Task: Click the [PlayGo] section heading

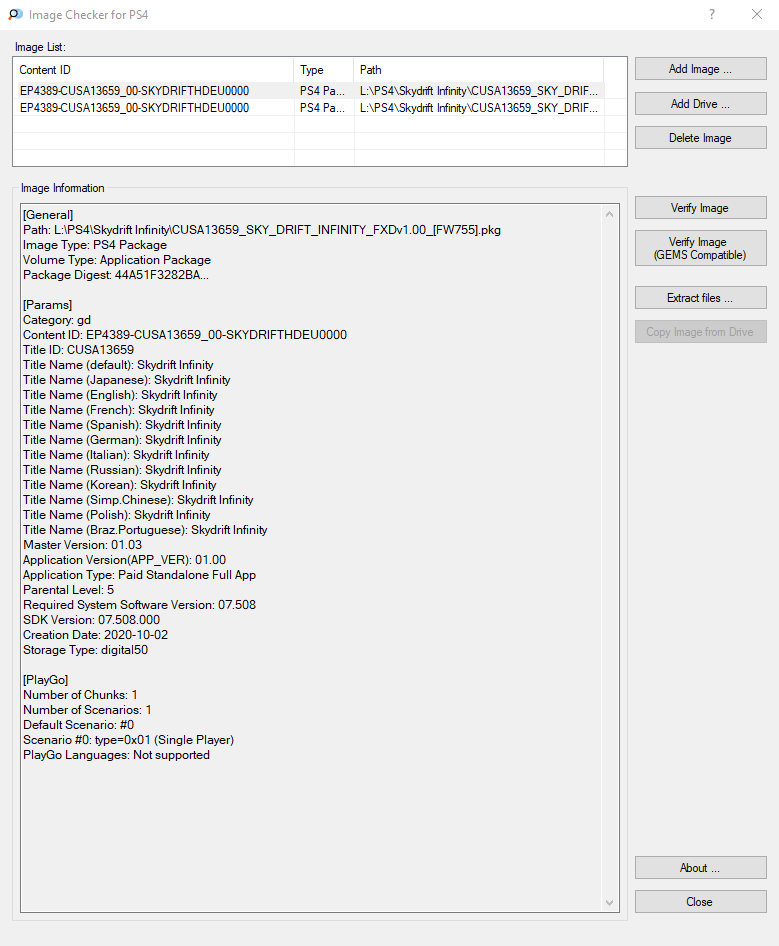Action: click(x=46, y=680)
